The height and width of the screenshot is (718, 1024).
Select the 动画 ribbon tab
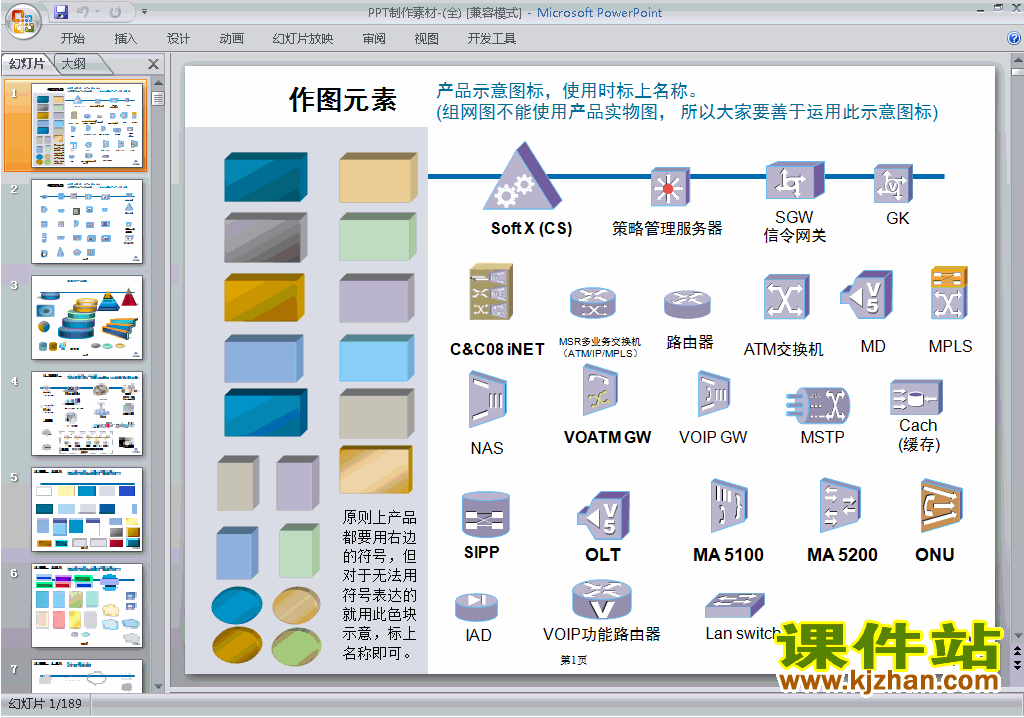coord(231,39)
